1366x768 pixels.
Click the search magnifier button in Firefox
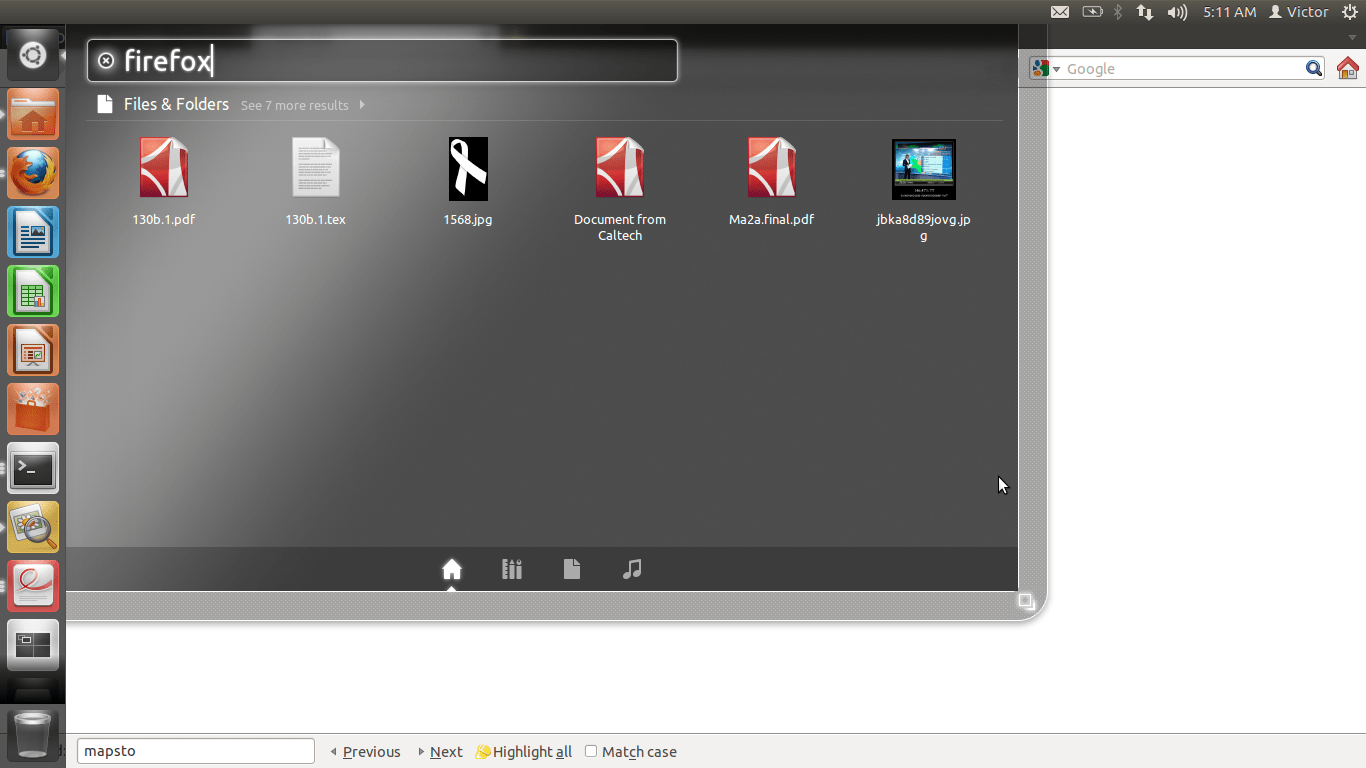[x=1314, y=69]
